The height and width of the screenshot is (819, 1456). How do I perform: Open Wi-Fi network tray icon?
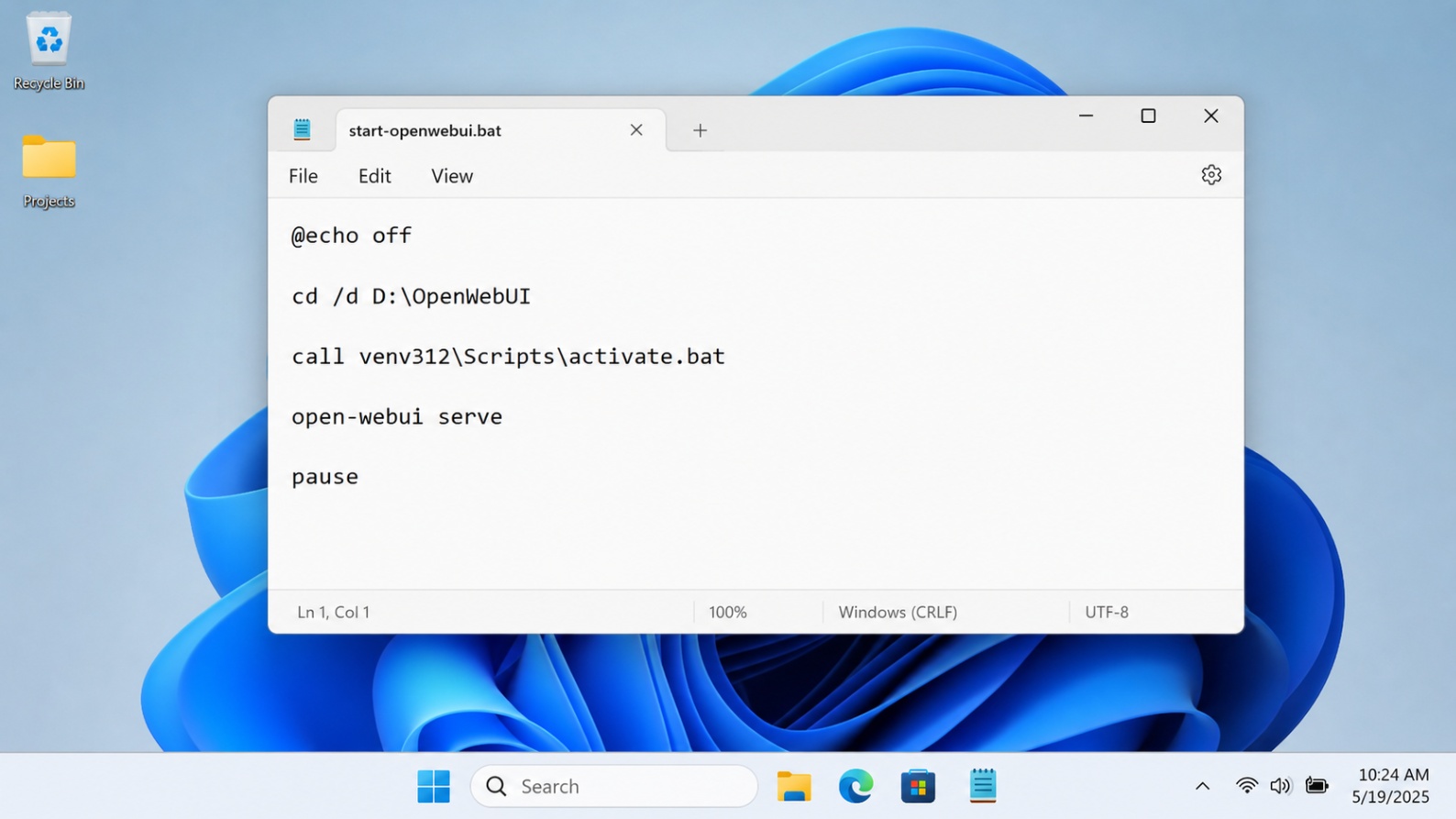pyautogui.click(x=1246, y=786)
